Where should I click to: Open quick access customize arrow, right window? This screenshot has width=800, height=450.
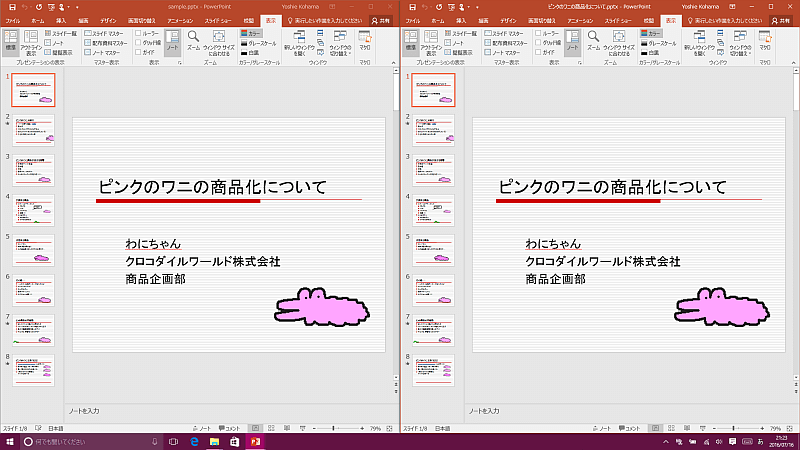tap(478, 7)
